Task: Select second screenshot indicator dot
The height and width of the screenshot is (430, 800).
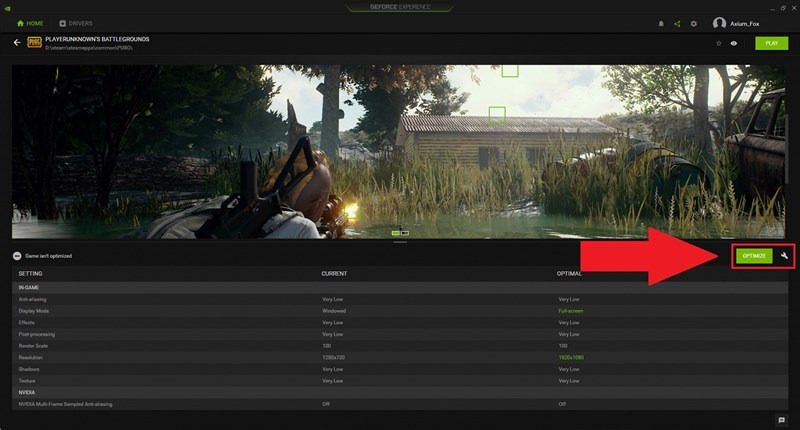Action: 405,233
